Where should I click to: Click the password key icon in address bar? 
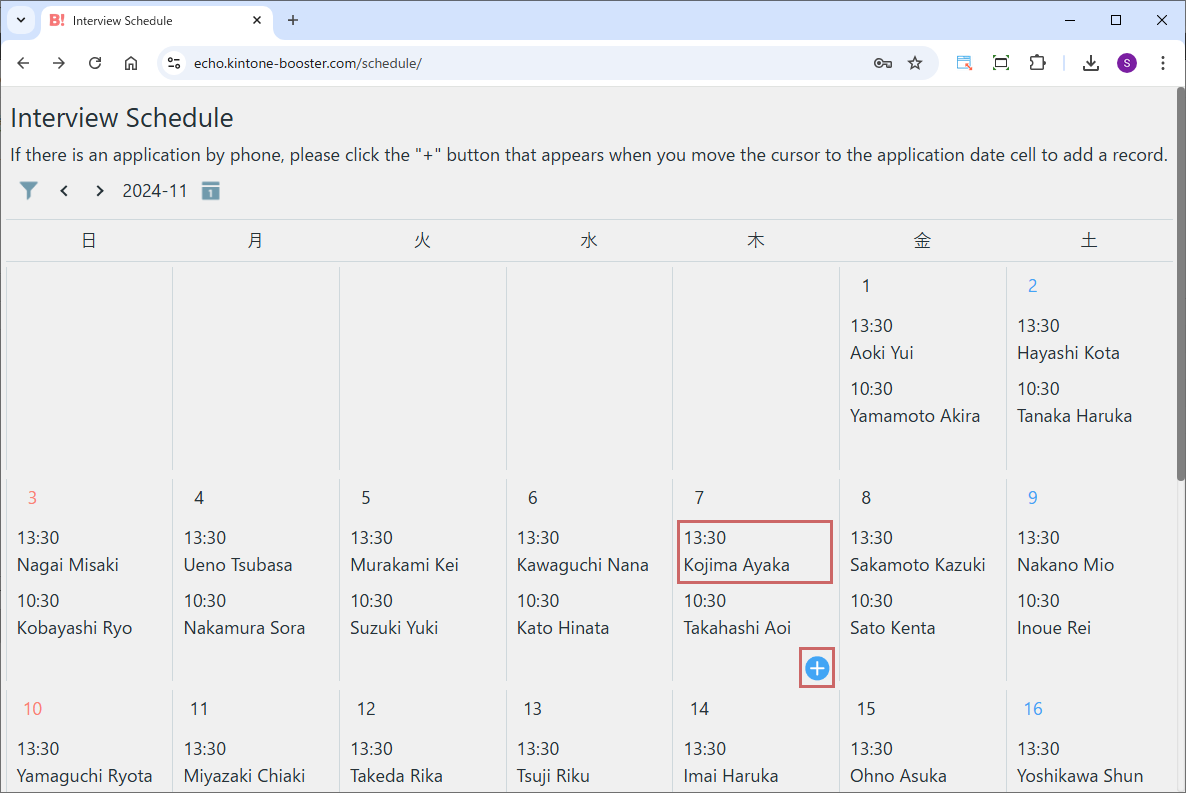[882, 63]
